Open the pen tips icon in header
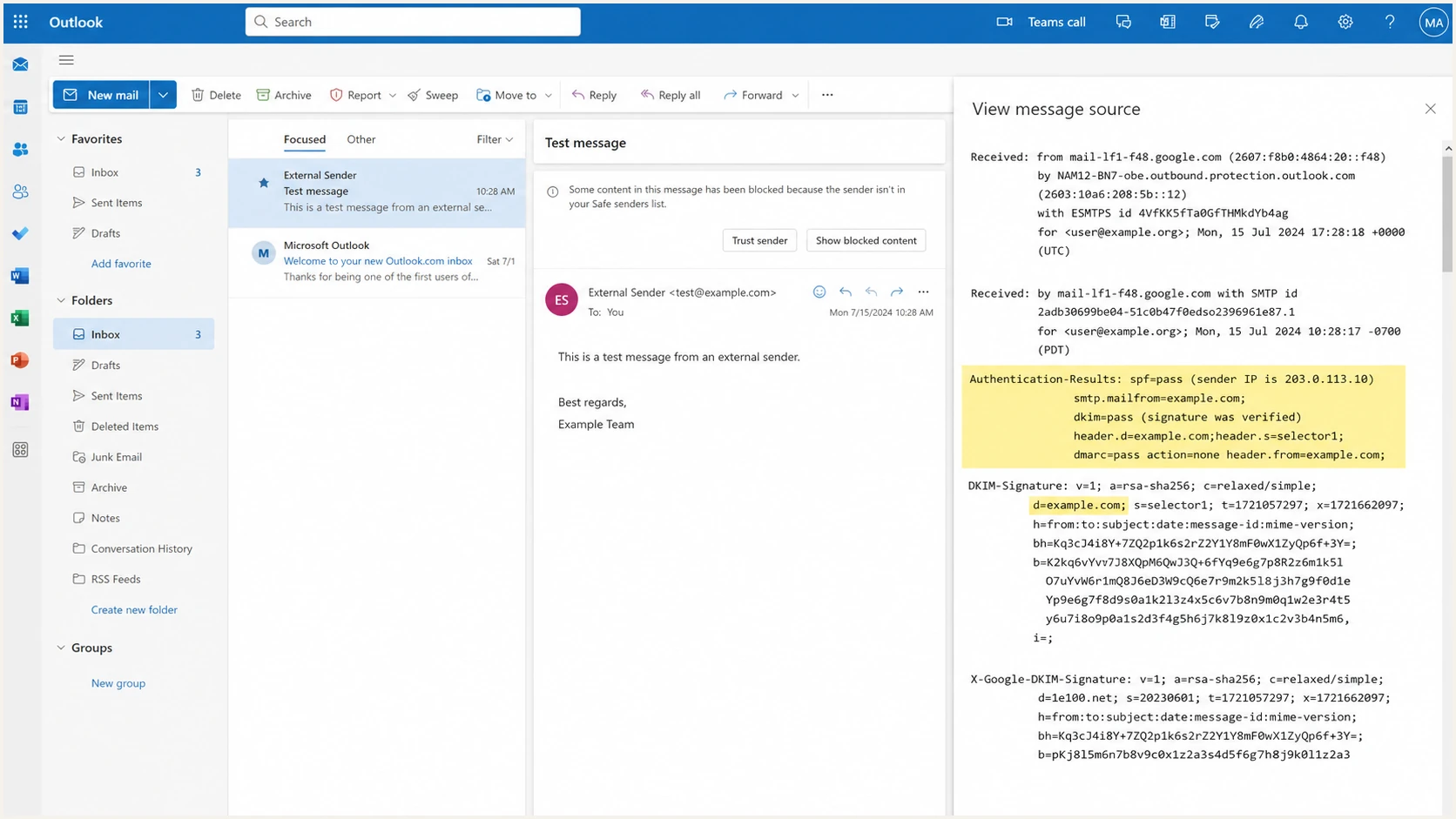 (x=1257, y=22)
